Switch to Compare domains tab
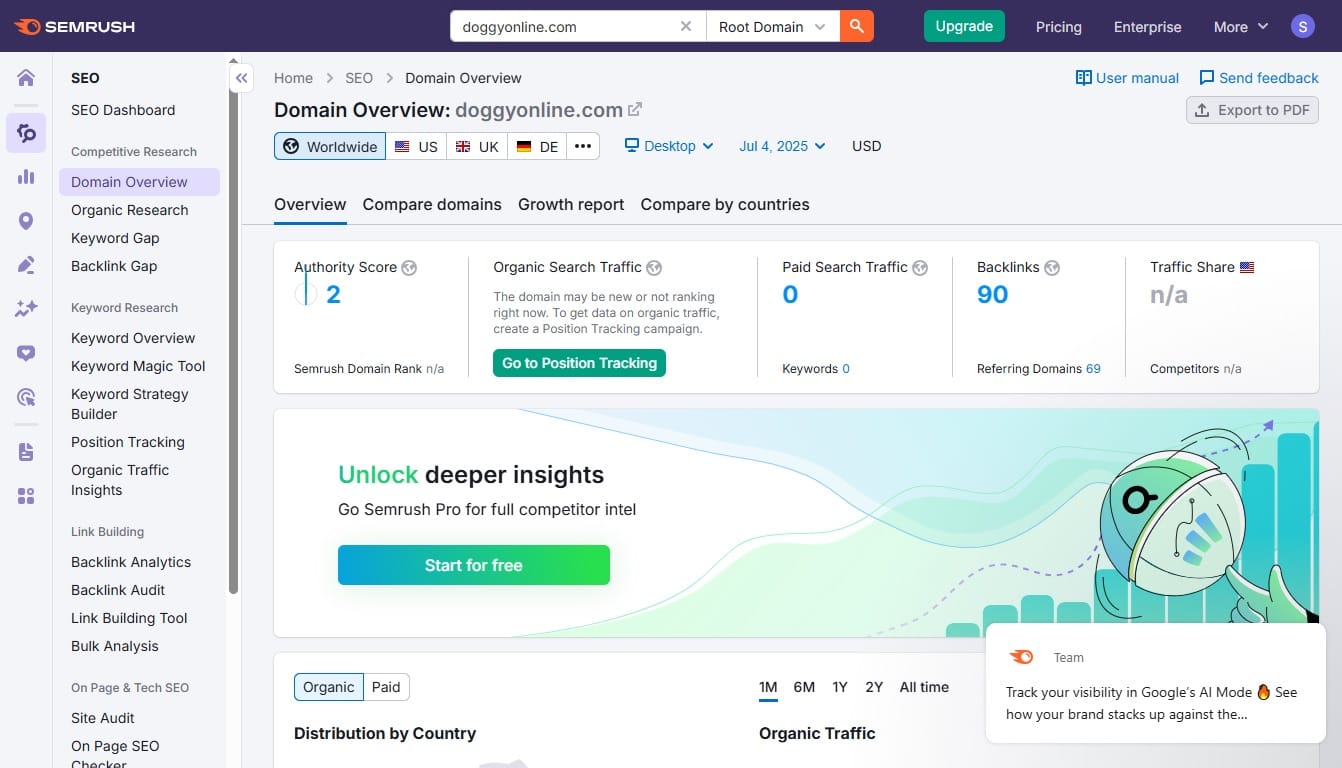The height and width of the screenshot is (768, 1342). pos(432,204)
